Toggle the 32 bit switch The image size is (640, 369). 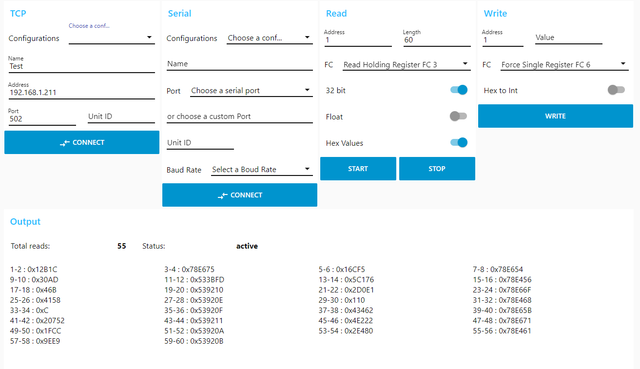pos(459,90)
